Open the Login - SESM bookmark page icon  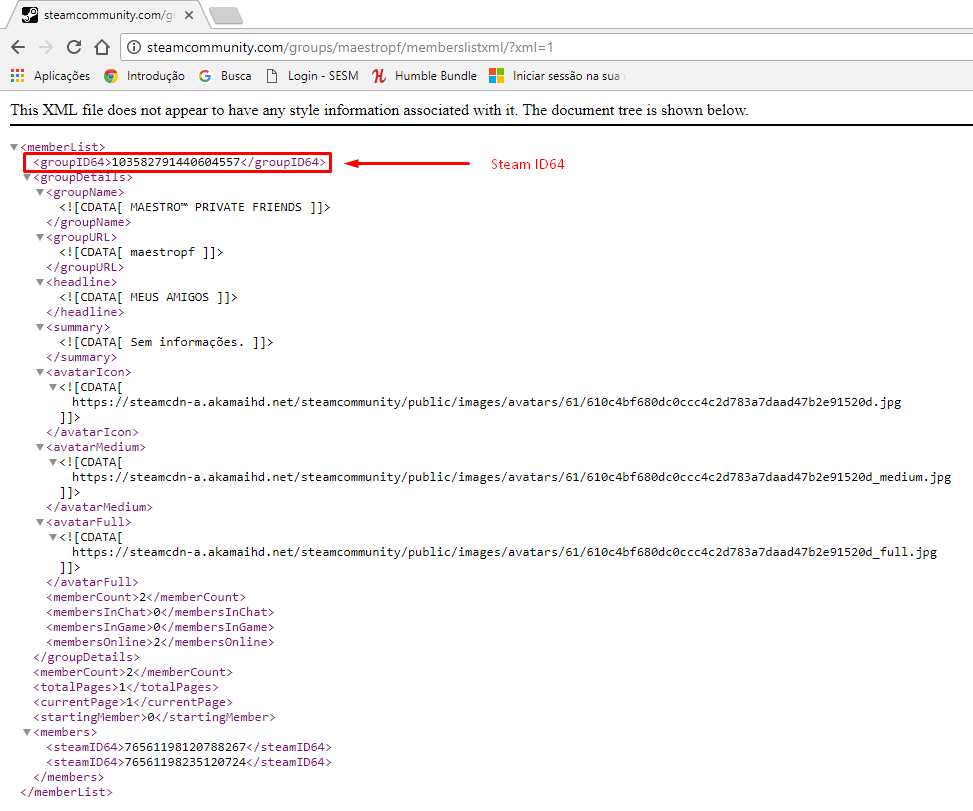[271, 76]
